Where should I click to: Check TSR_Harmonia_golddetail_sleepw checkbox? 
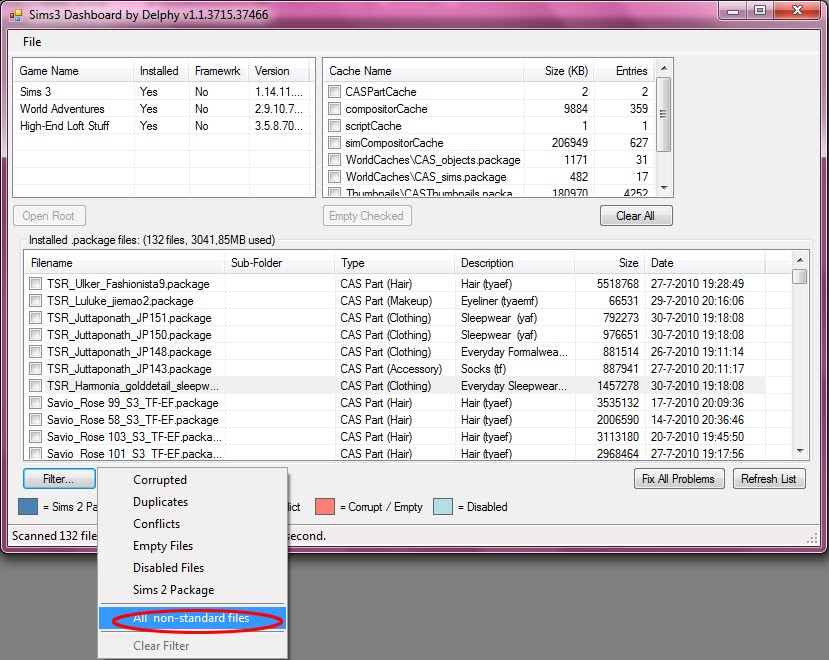[35, 385]
